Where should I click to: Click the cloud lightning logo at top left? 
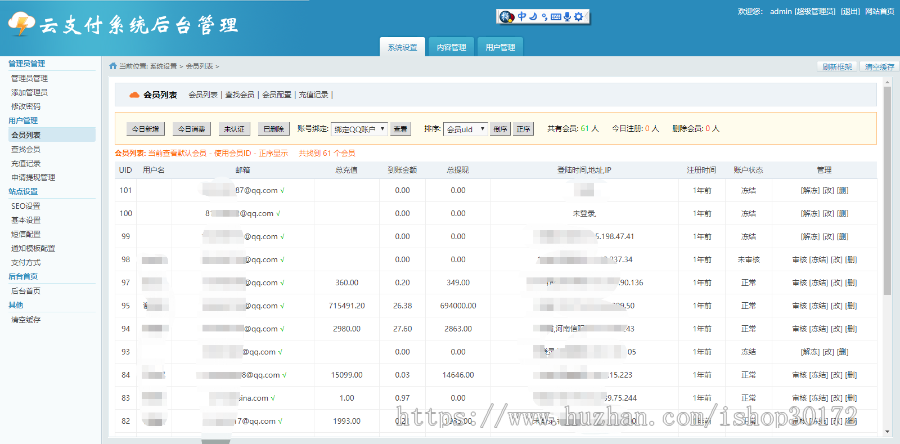(21, 24)
